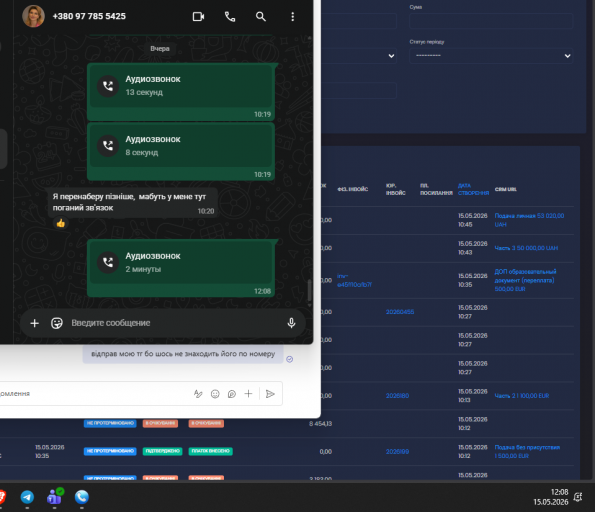Screen dimensions: 595x512
Task: Open search in the WhatsApp conversation
Action: click(261, 17)
